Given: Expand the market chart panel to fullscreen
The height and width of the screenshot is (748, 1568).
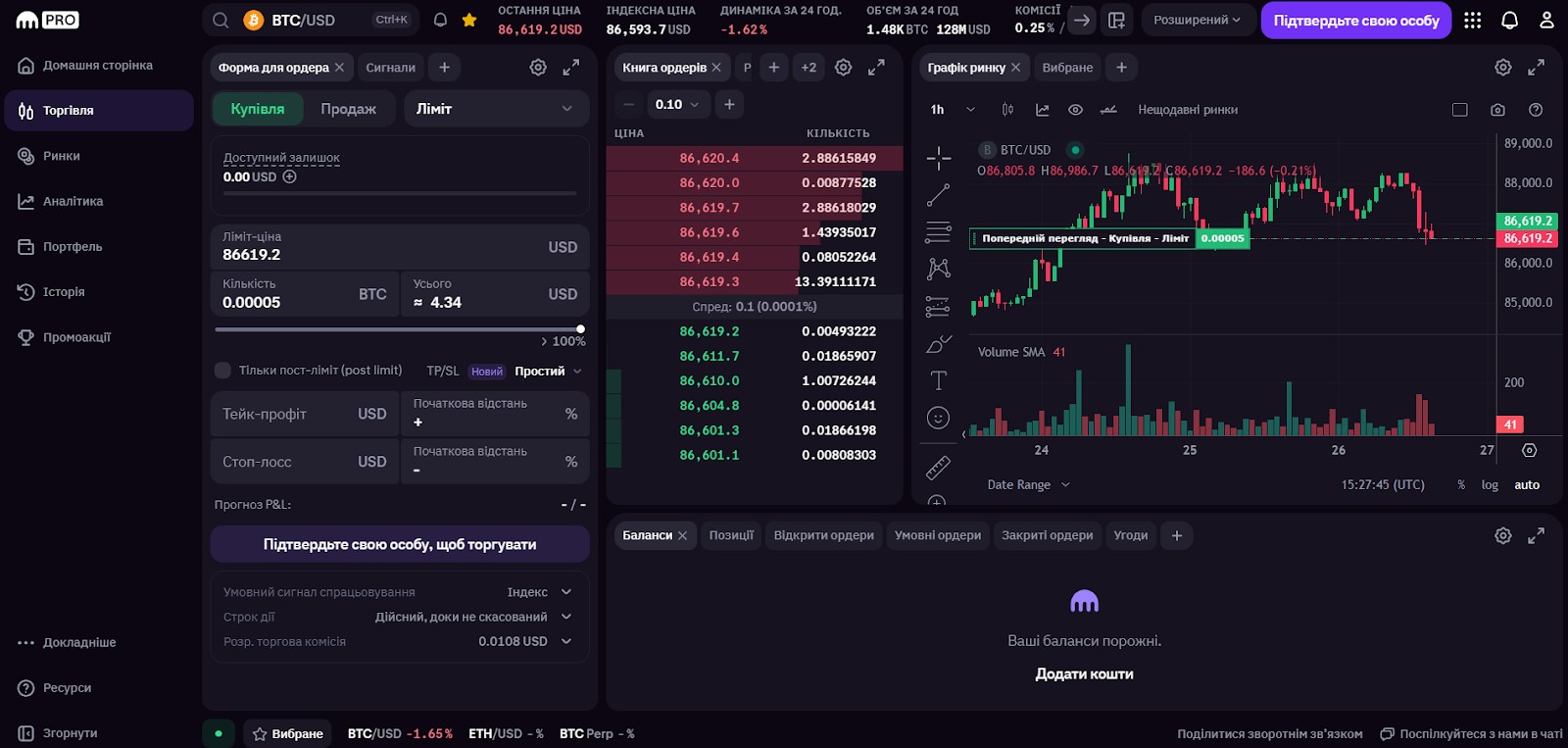Looking at the screenshot, I should click(x=1536, y=67).
